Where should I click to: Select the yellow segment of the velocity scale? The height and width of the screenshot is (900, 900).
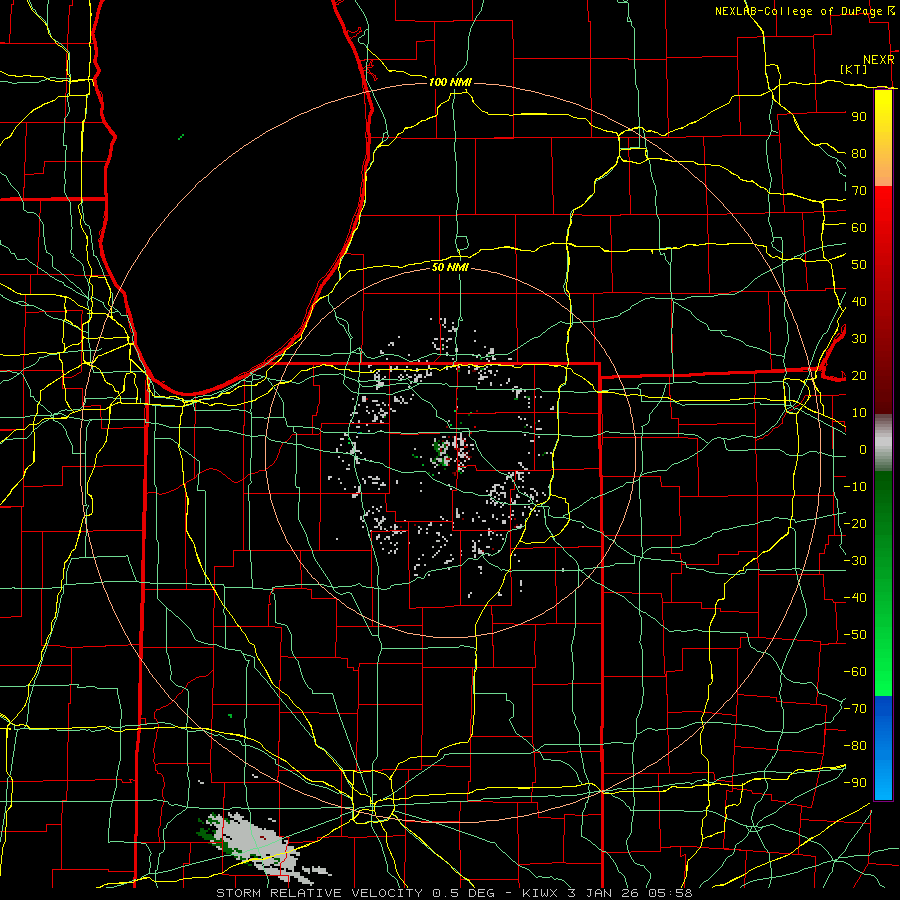click(x=883, y=138)
